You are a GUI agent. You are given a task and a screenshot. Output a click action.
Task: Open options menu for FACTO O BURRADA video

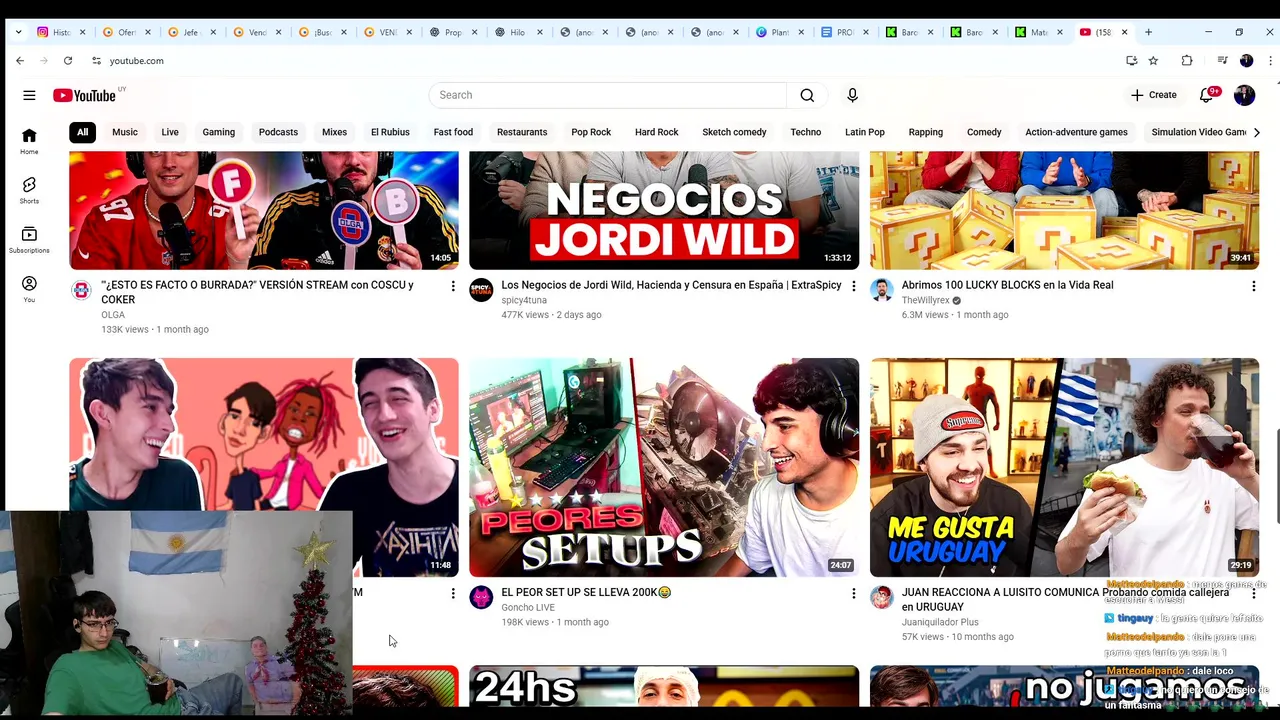tap(453, 287)
